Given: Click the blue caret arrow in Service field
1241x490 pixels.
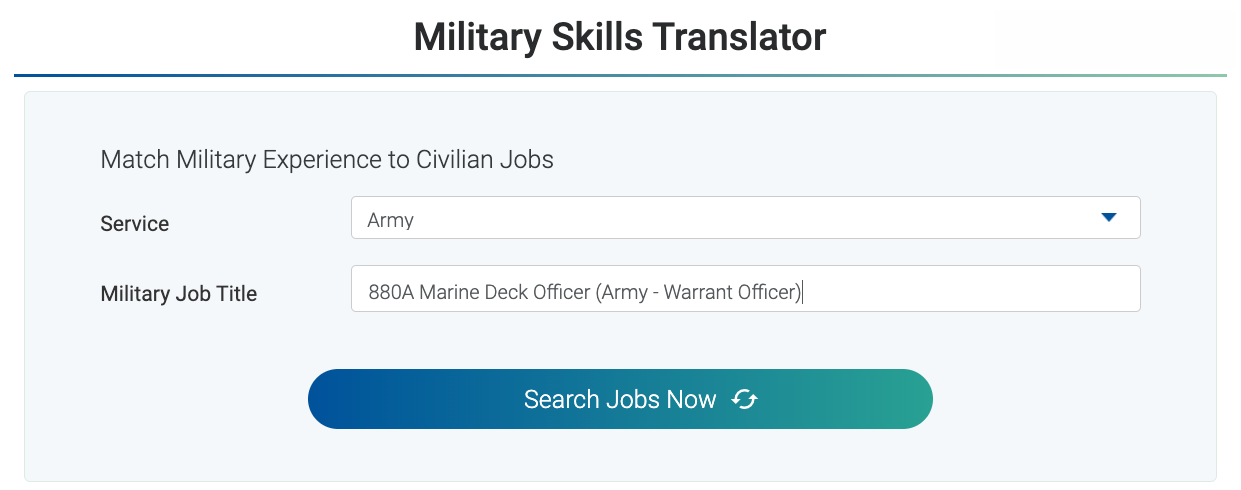Looking at the screenshot, I should (x=1108, y=218).
